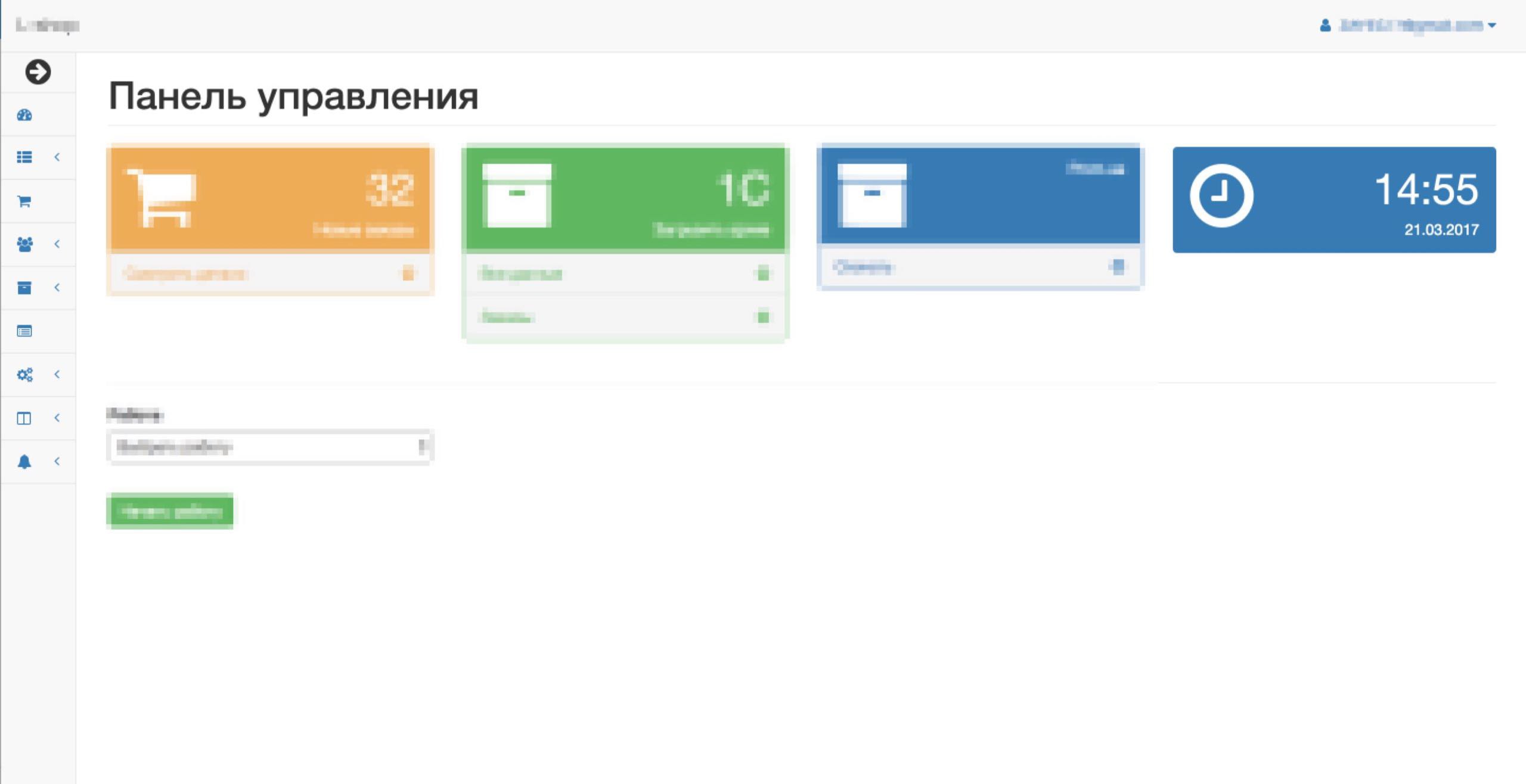The image size is (1526, 784).
Task: Expand the chevron next to list icon
Action: click(x=57, y=157)
